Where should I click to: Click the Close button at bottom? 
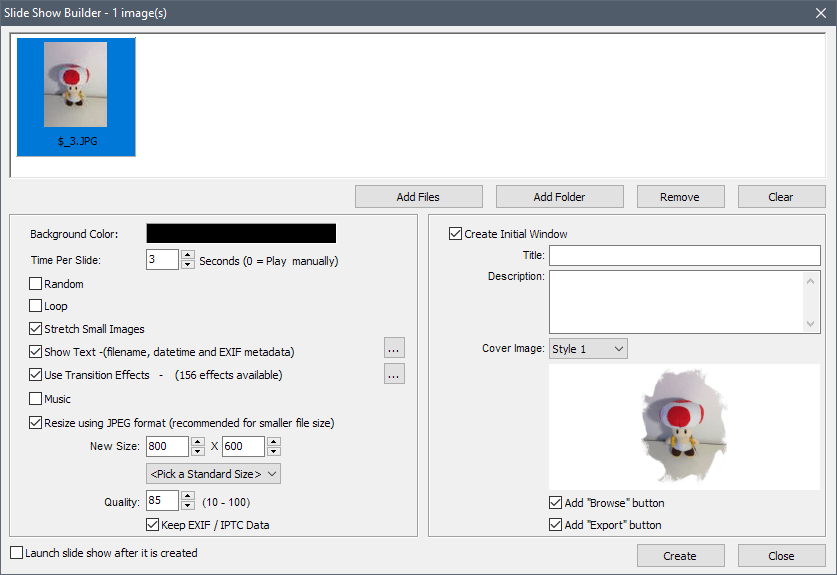(x=781, y=556)
